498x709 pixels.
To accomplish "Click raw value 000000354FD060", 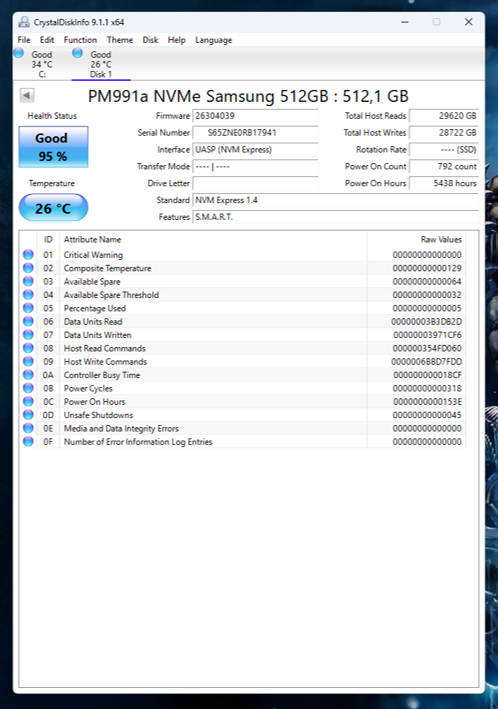I will [427, 348].
